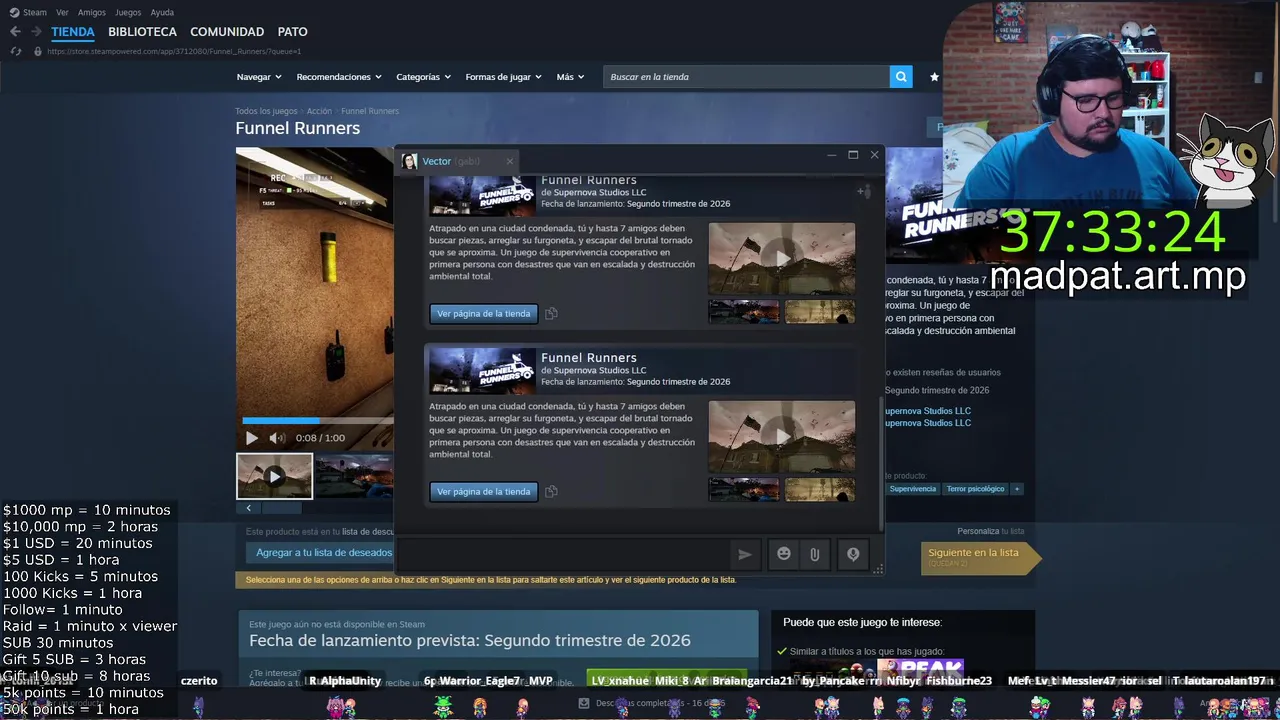This screenshot has width=1280, height=720.
Task: Select second screenshot thumbnail below trailer
Action: 355,477
